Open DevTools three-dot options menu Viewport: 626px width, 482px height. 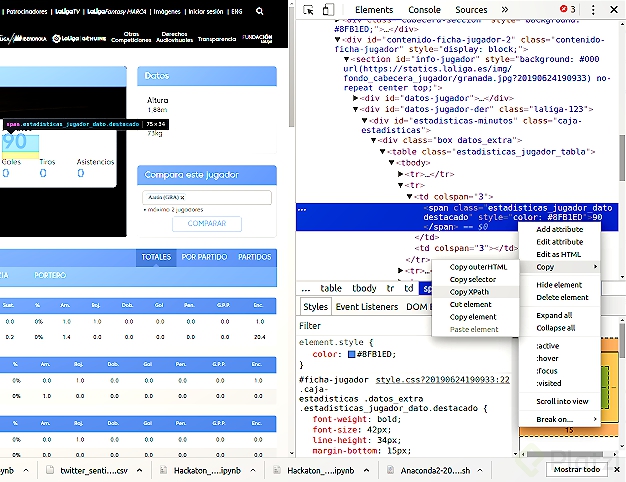594,10
